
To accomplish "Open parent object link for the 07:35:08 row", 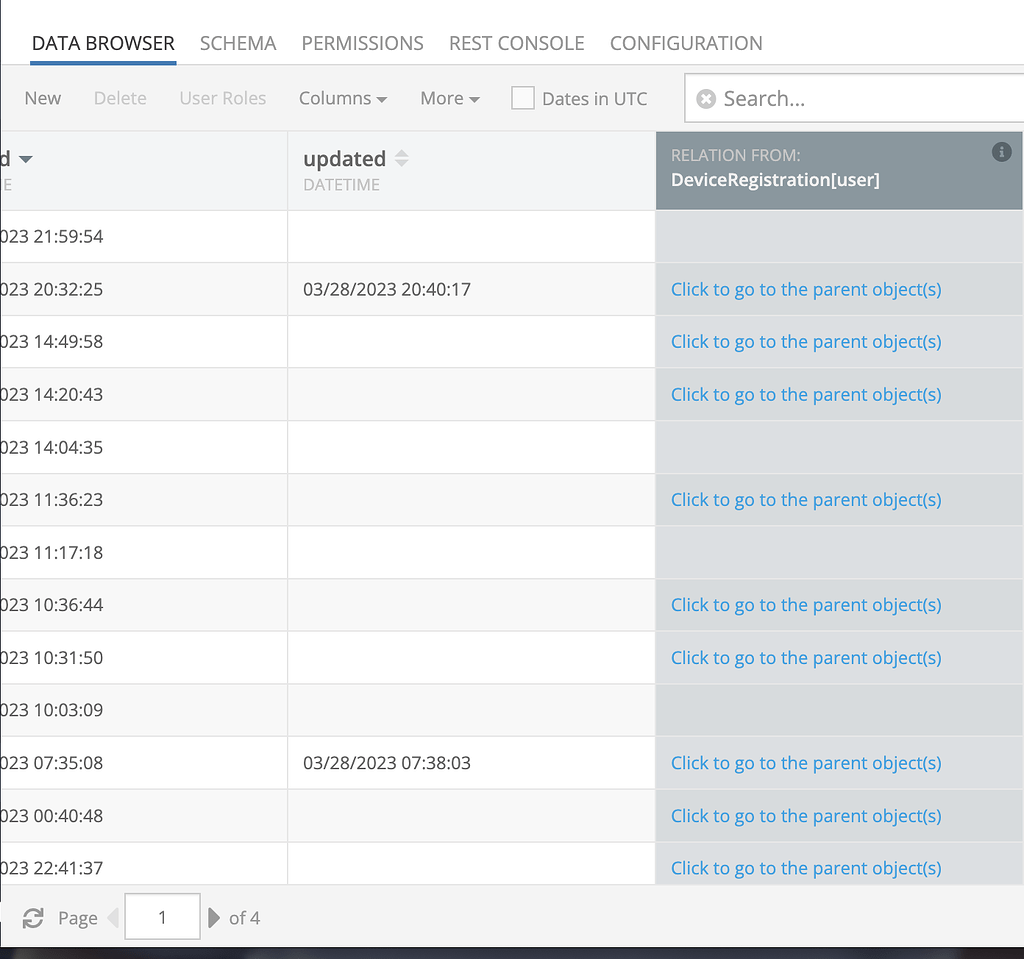I will click(x=806, y=763).
